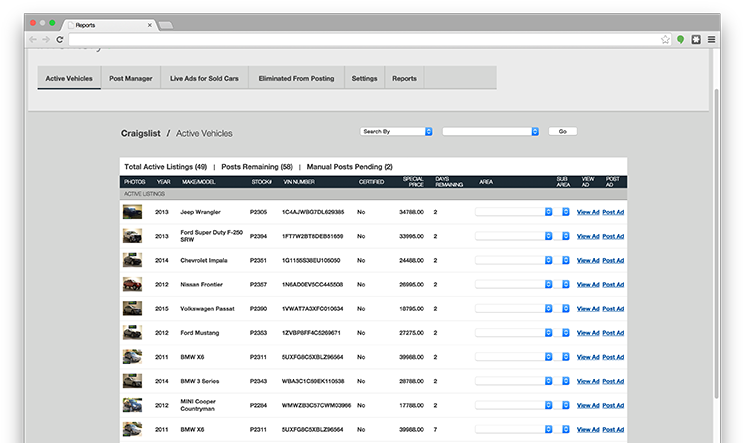This screenshot has width=743, height=443.
Task: Click the DAYS REMAINING column header
Action: pos(449,182)
